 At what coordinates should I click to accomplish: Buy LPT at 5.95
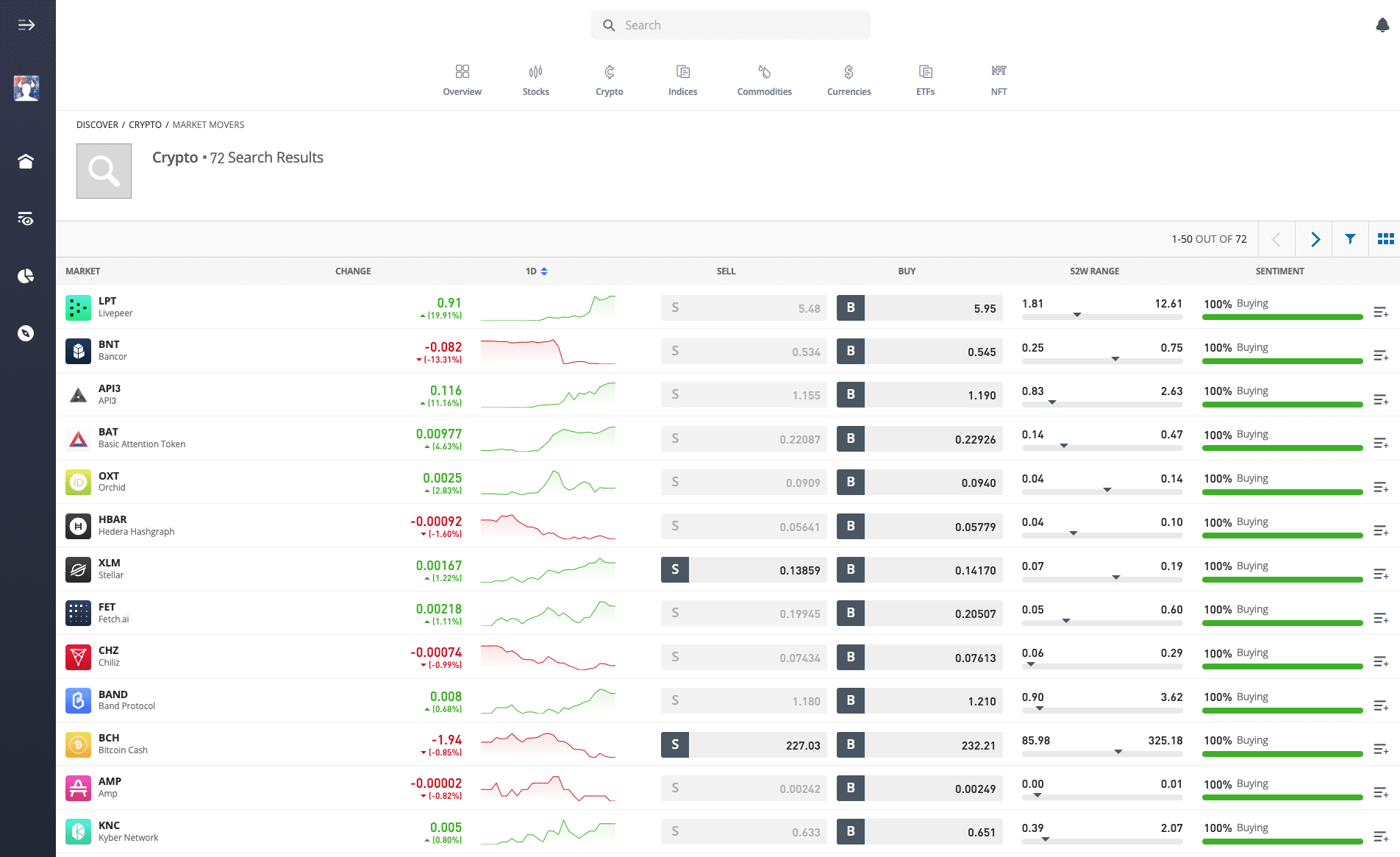[920, 308]
